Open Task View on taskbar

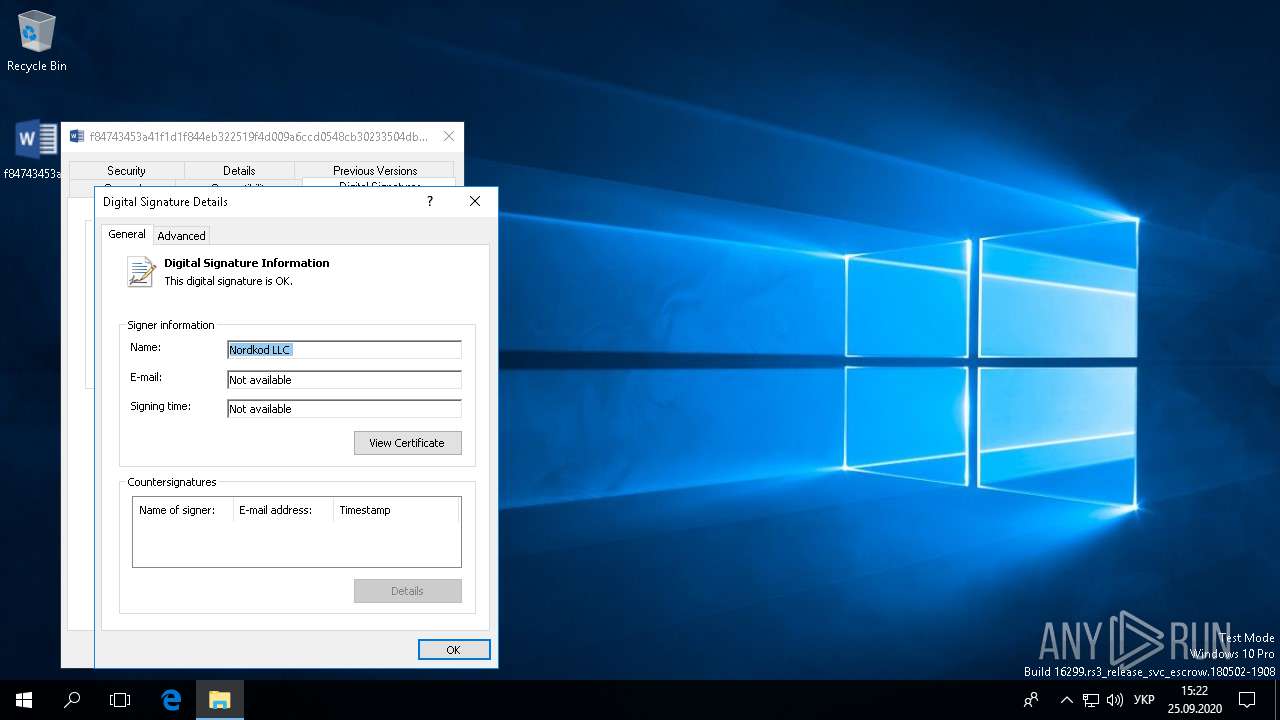point(120,700)
